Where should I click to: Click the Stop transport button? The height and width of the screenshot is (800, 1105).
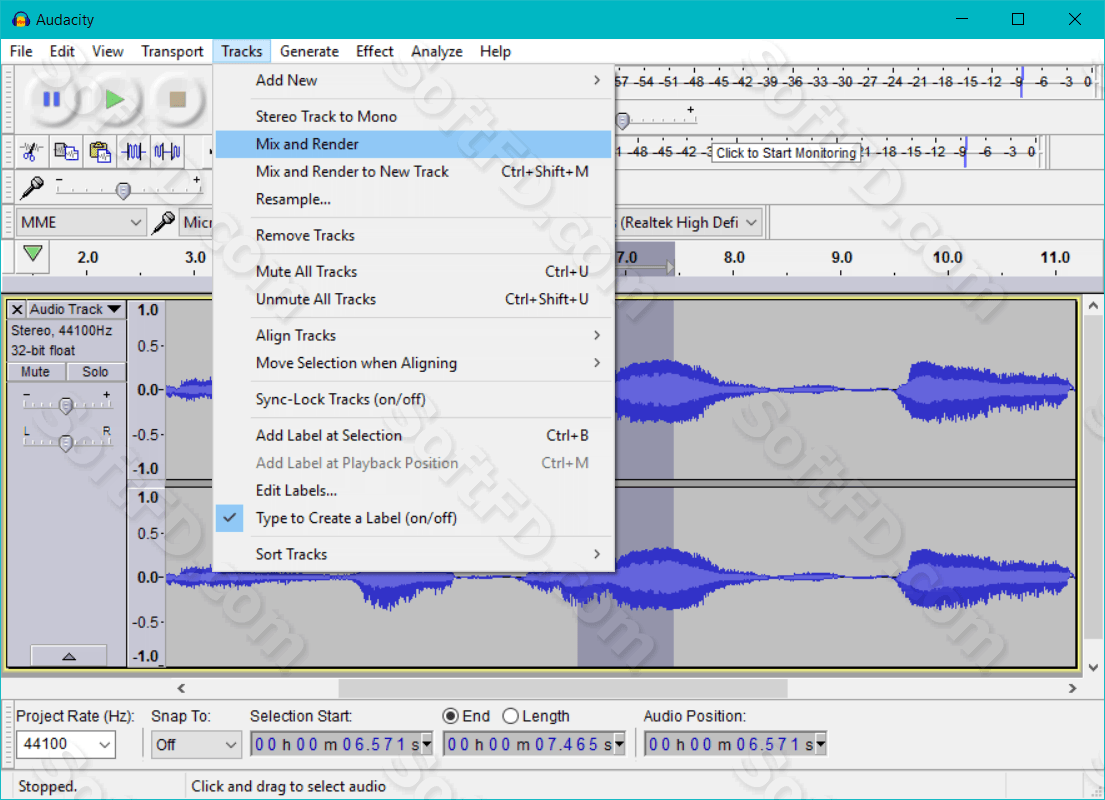(x=178, y=99)
